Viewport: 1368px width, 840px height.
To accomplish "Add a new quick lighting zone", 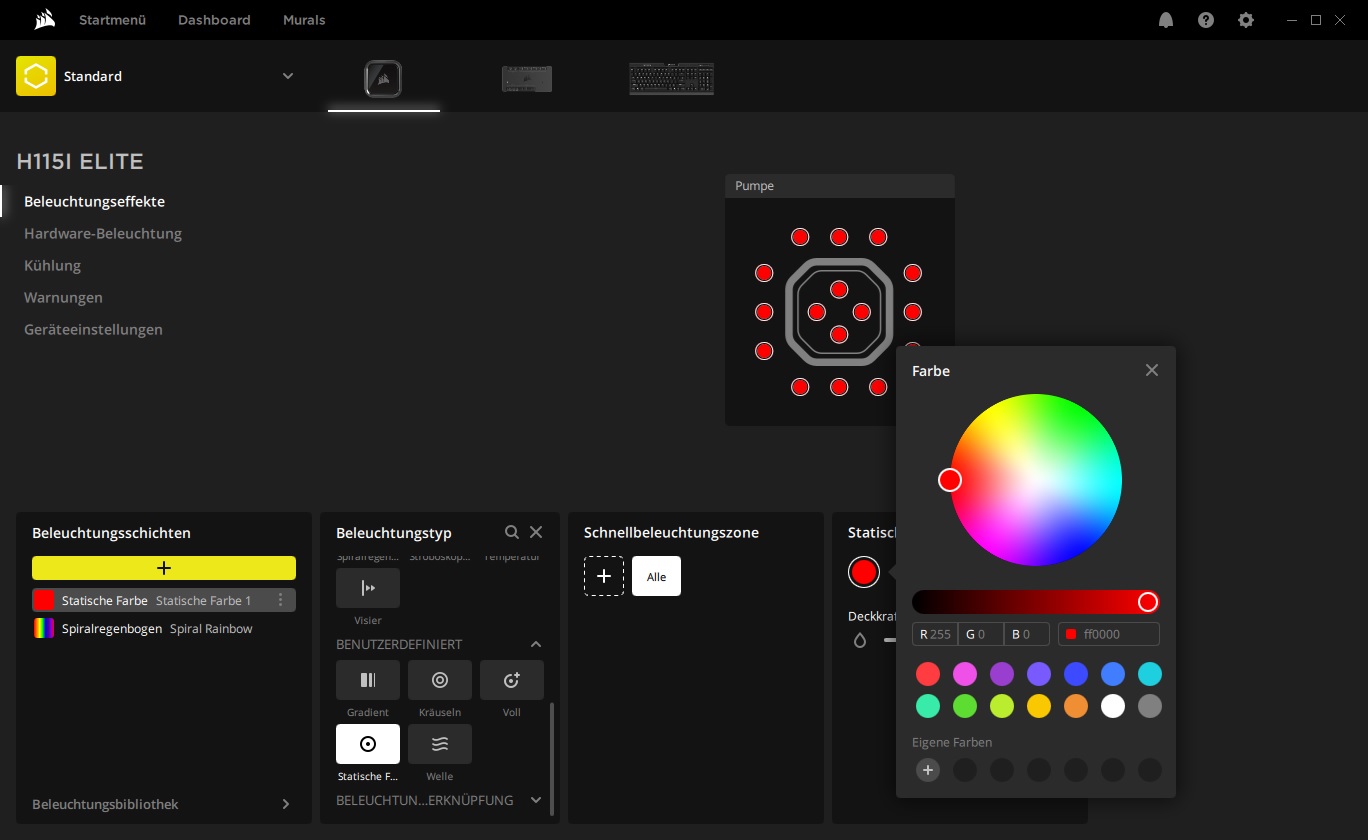I will click(604, 576).
